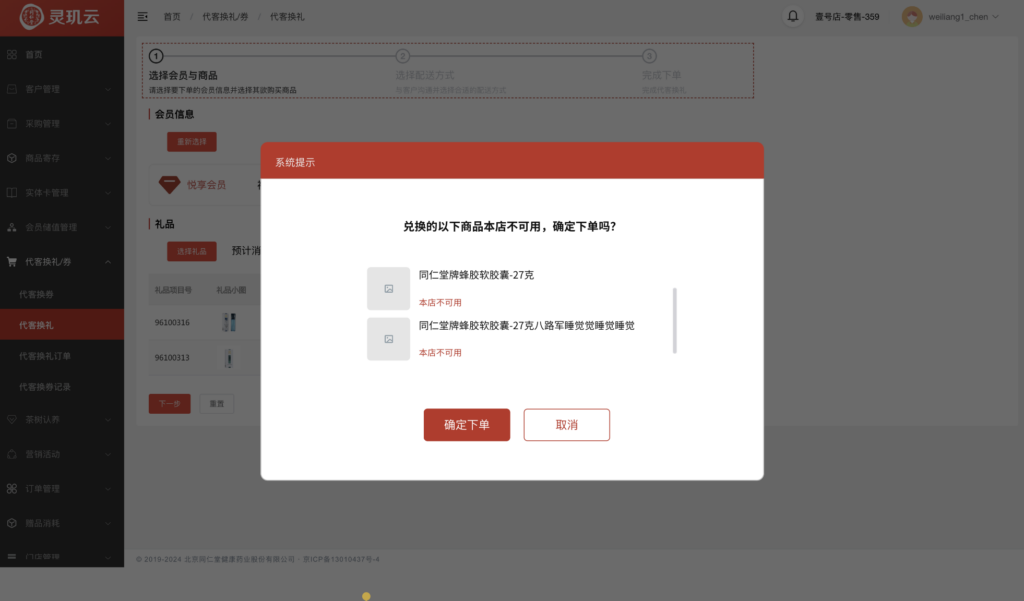Open gift thumbnail in row 96100316
Viewport: 1024px width, 601px height.
click(229, 322)
